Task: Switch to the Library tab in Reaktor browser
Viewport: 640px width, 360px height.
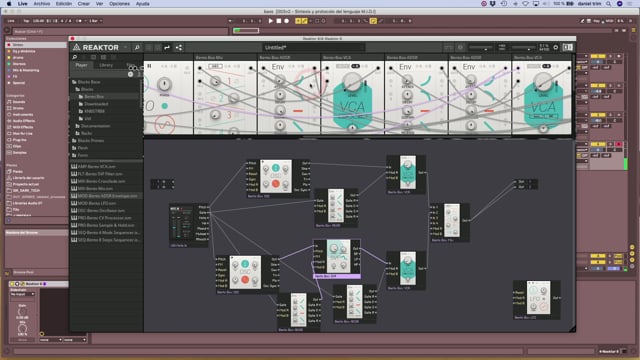Action: pos(106,65)
